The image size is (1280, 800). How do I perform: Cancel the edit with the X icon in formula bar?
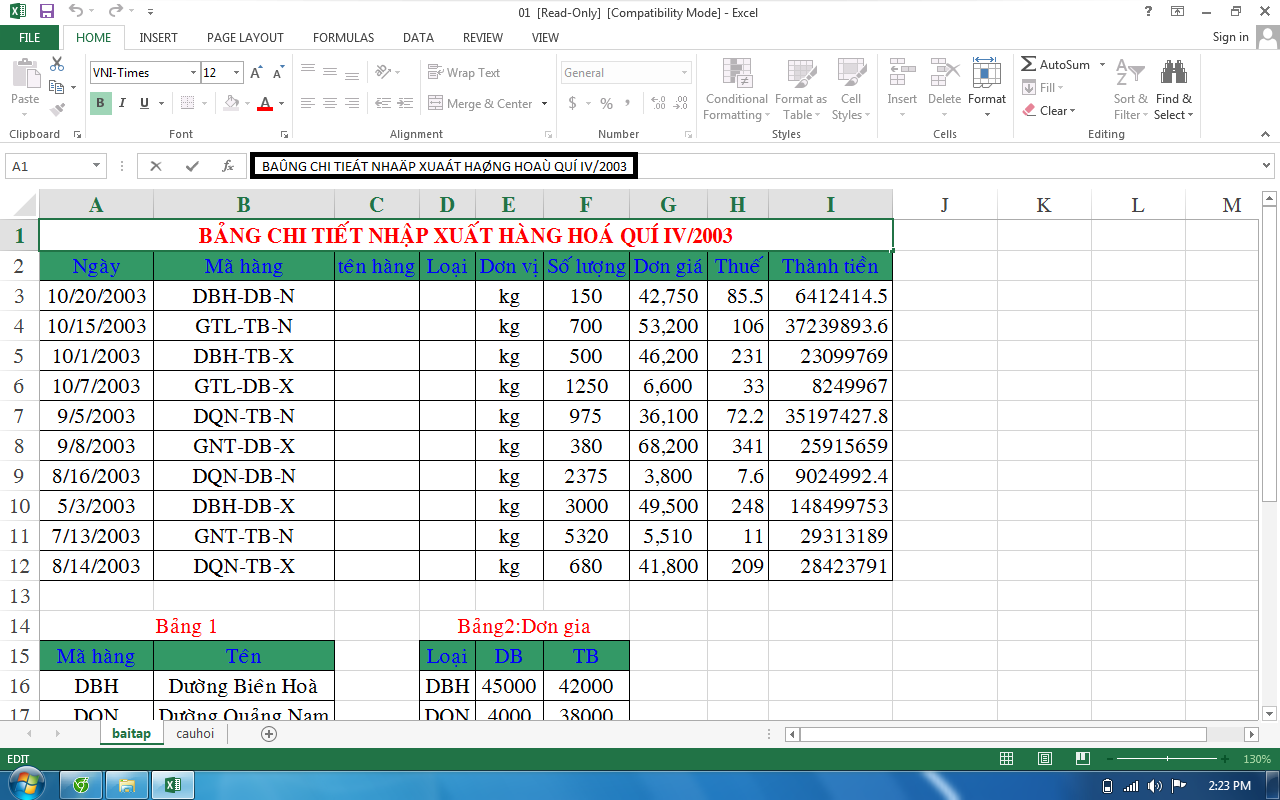tap(156, 166)
